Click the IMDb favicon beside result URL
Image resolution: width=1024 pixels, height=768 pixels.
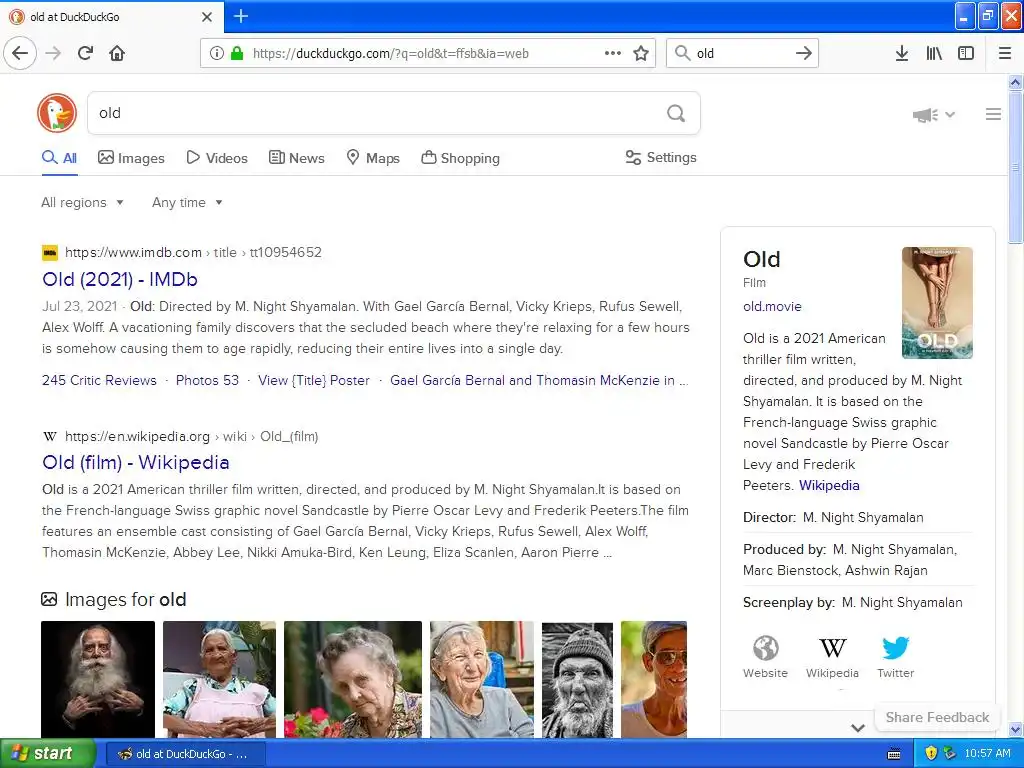[x=50, y=252]
